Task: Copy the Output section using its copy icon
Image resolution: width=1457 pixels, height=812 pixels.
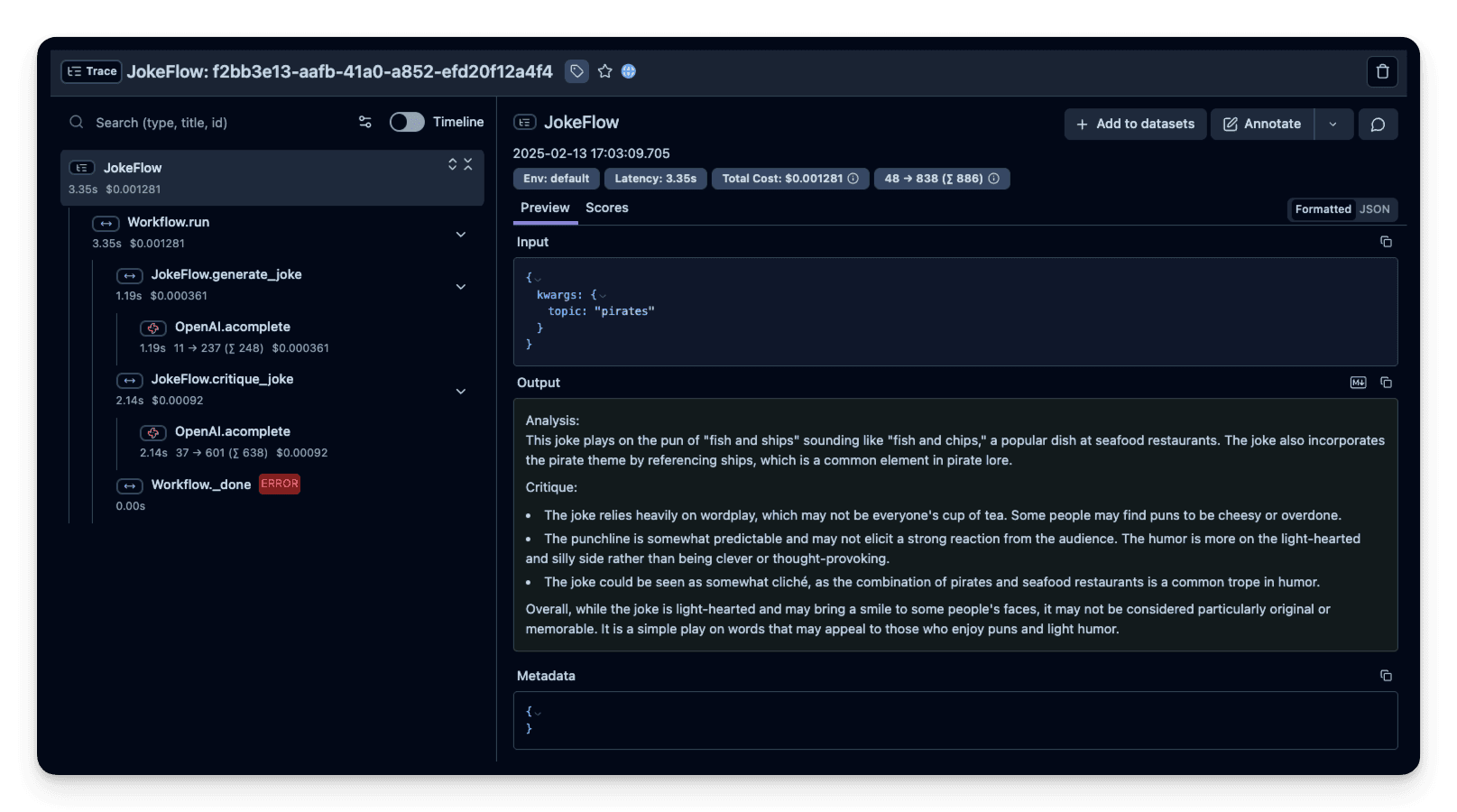Action: tap(1386, 383)
